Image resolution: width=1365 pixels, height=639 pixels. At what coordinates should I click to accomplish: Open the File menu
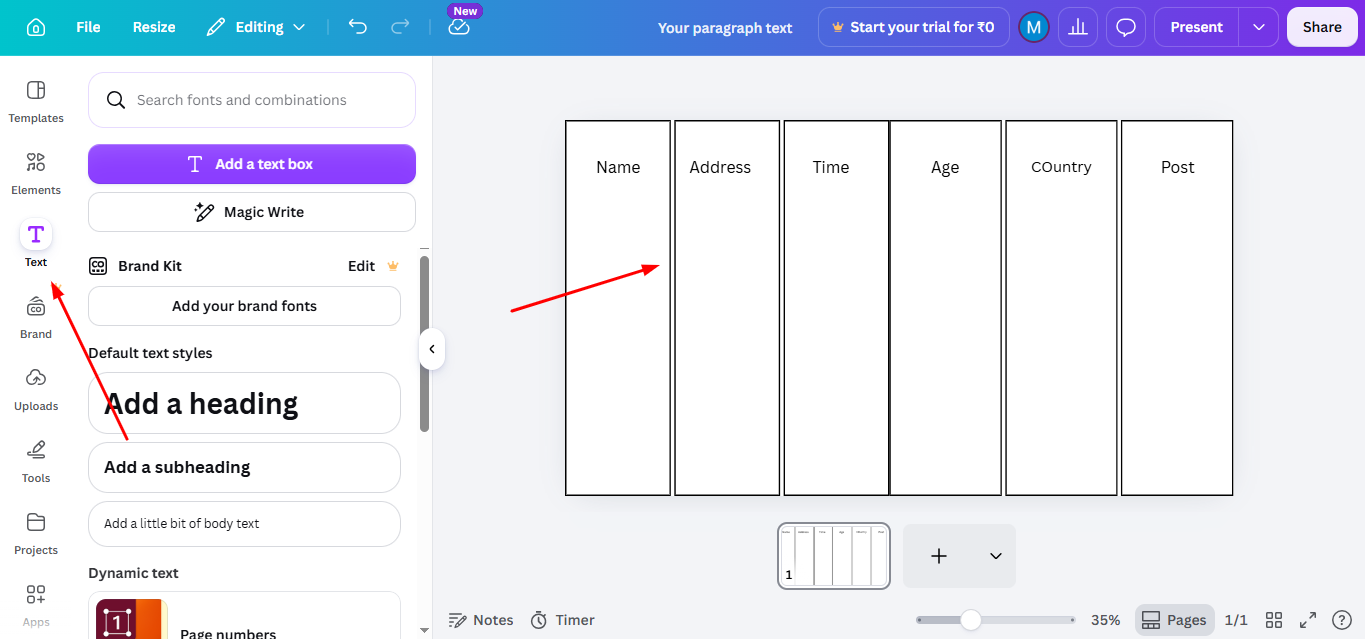pyautogui.click(x=88, y=27)
